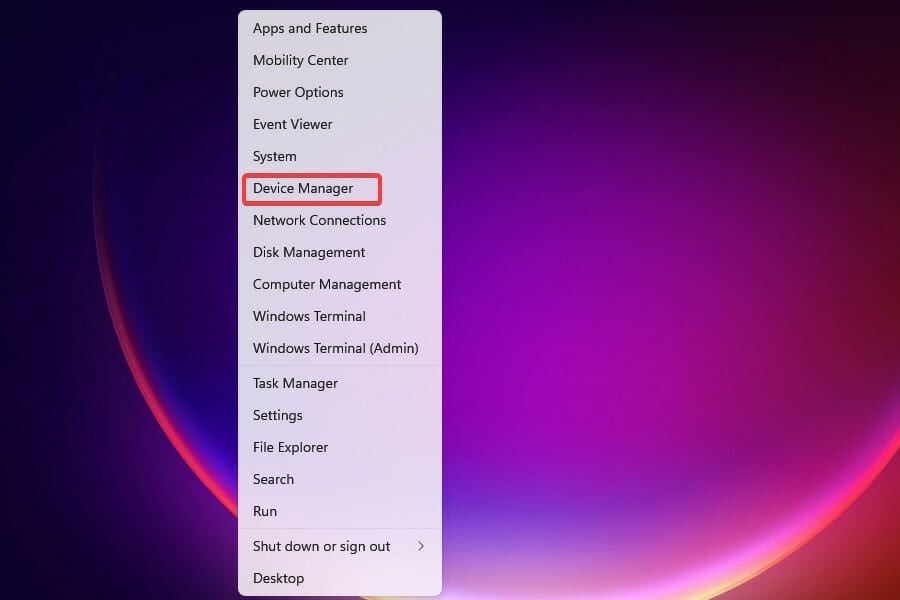The width and height of the screenshot is (900, 600).
Task: Choose Network Connections
Action: click(340, 220)
